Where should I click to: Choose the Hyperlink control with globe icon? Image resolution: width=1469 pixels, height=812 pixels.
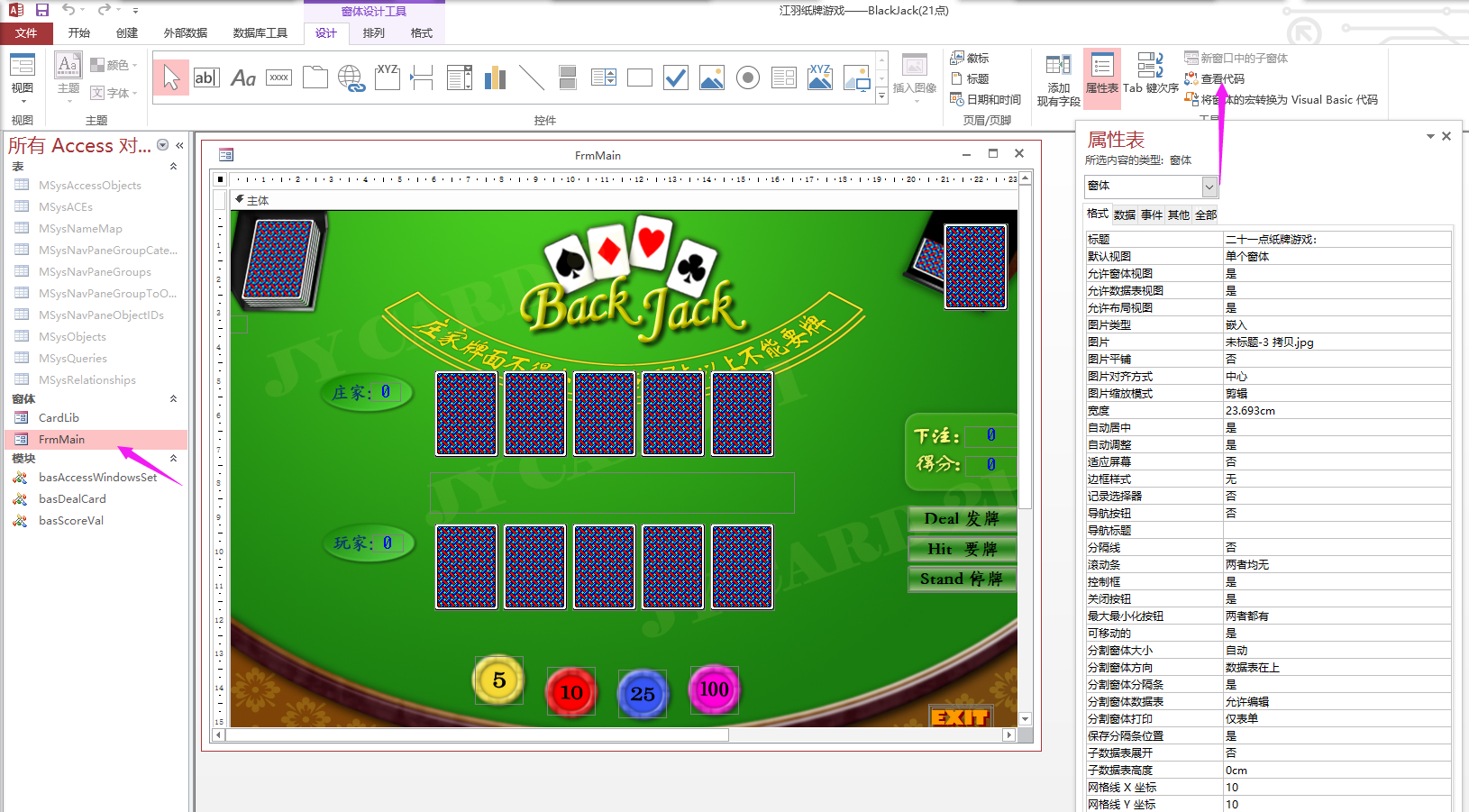(x=351, y=78)
